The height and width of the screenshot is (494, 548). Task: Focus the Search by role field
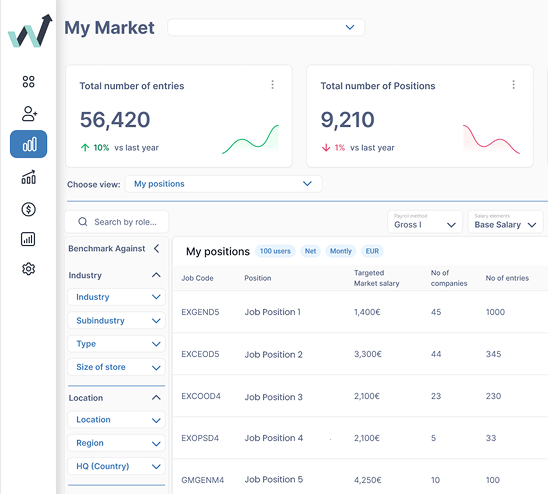click(x=117, y=222)
